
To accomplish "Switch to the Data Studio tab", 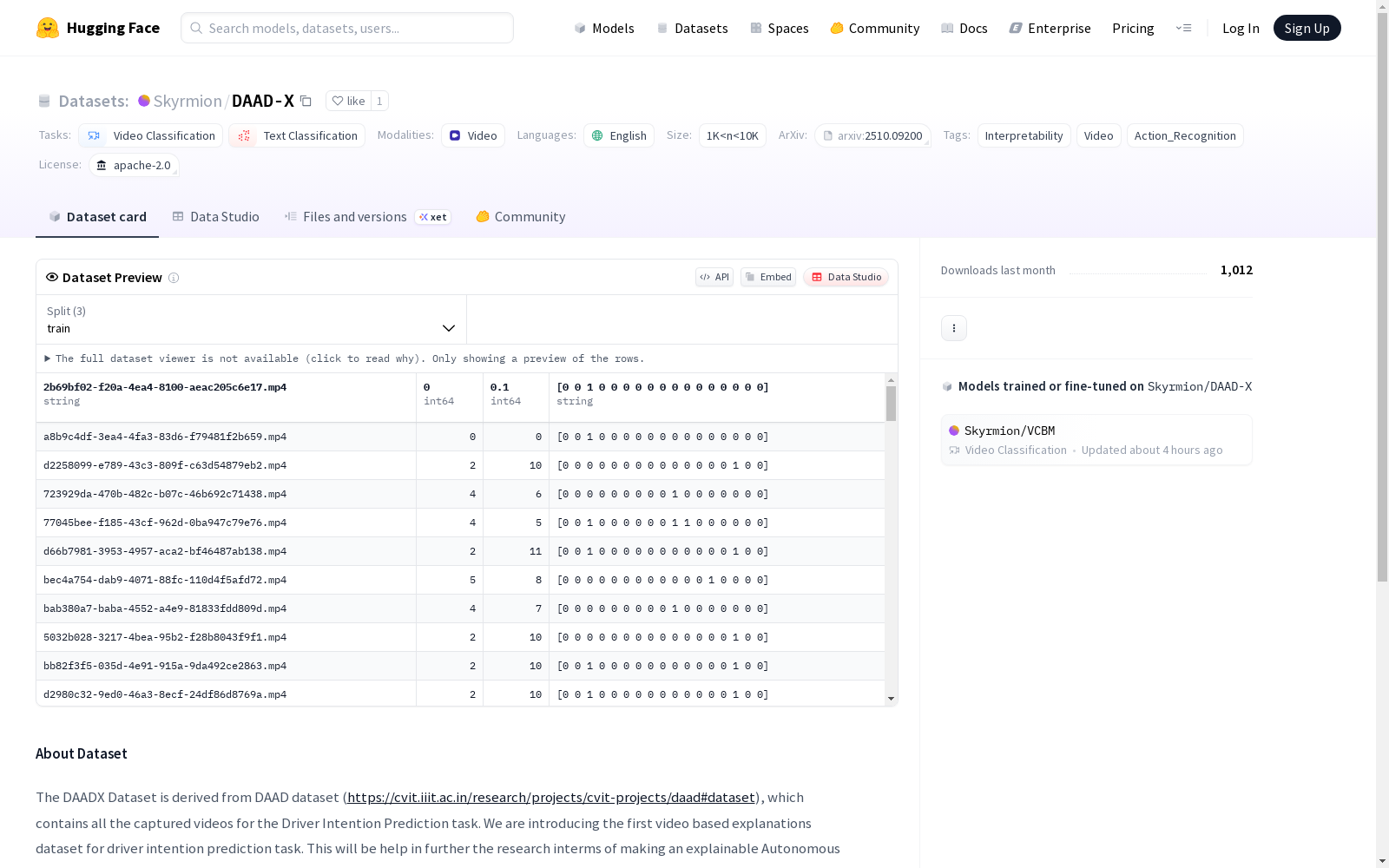I will [215, 217].
